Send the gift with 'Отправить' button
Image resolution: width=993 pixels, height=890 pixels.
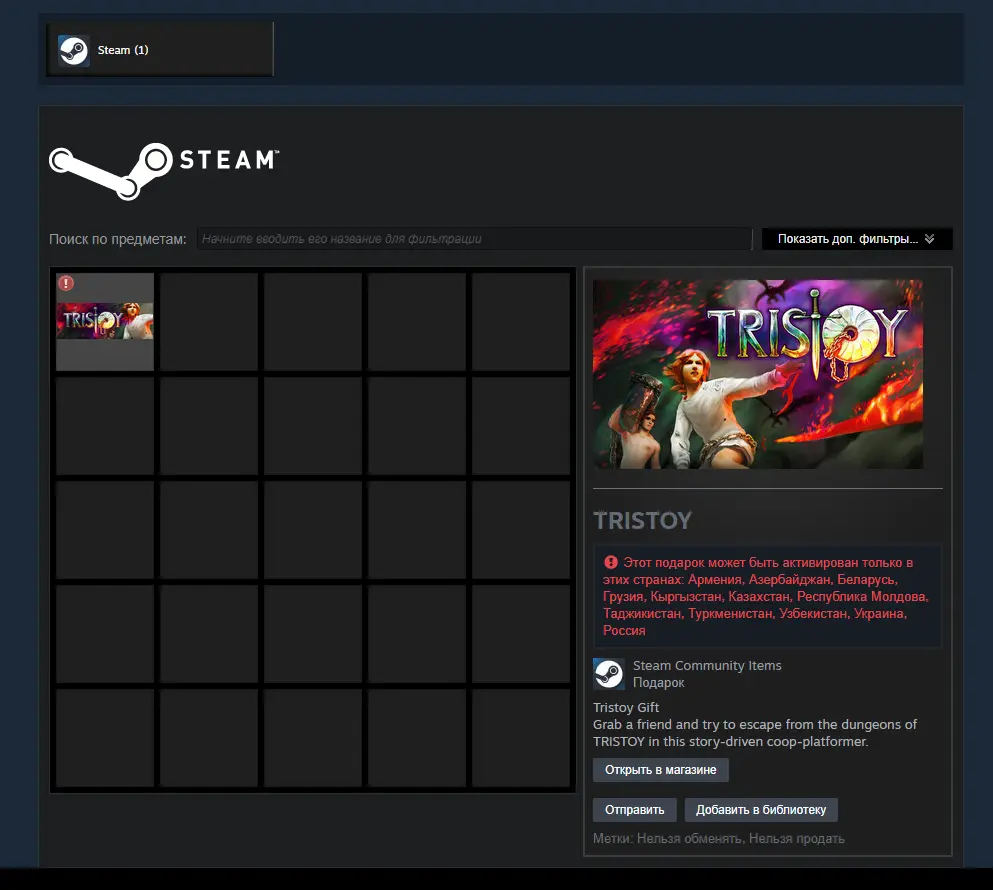[635, 810]
